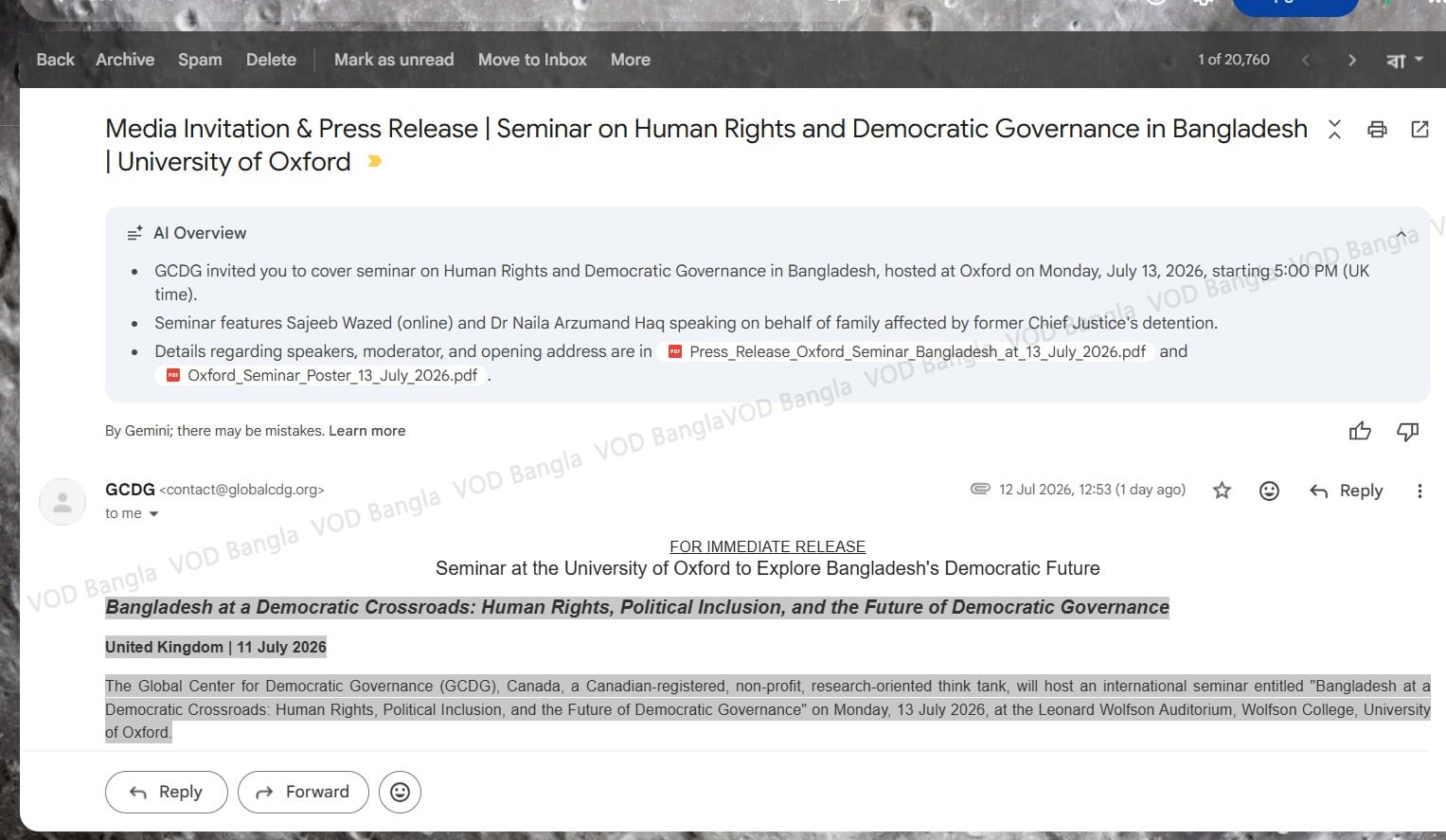Give thumbs up to AI Overview
This screenshot has height=840, width=1446.
click(x=1360, y=432)
